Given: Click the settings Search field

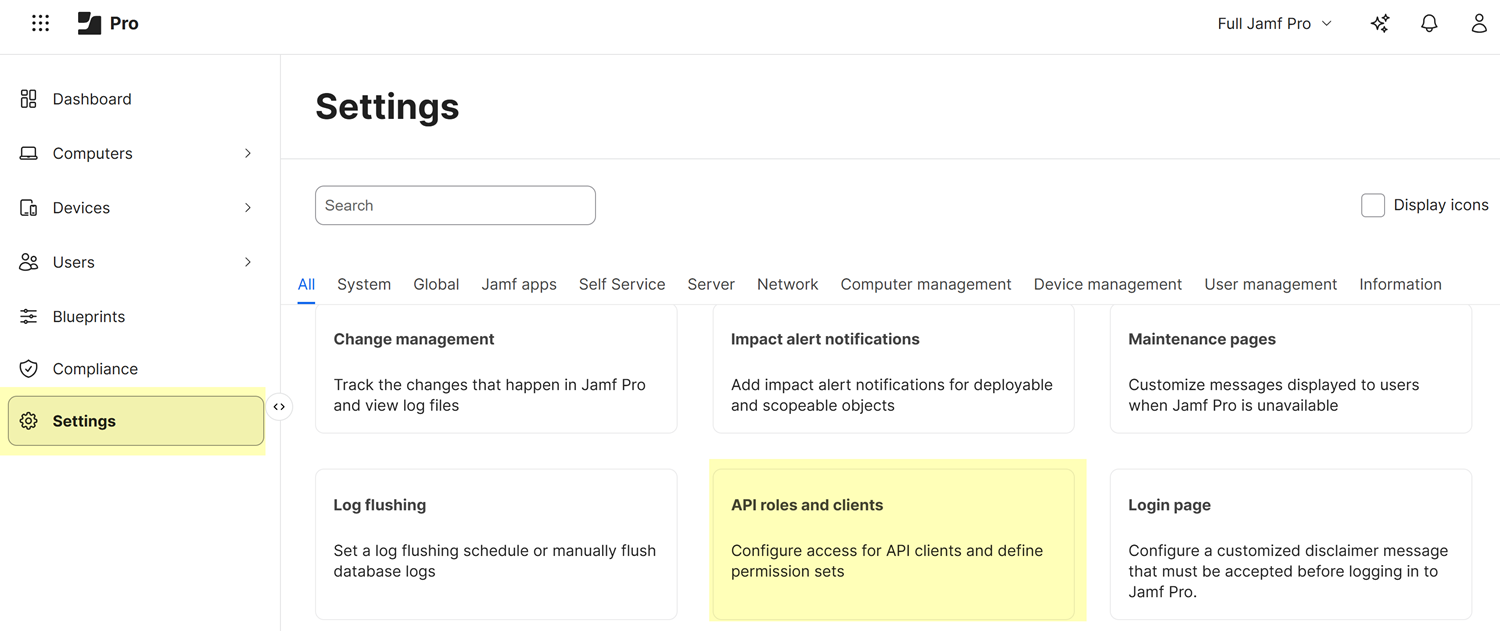Looking at the screenshot, I should click(455, 205).
